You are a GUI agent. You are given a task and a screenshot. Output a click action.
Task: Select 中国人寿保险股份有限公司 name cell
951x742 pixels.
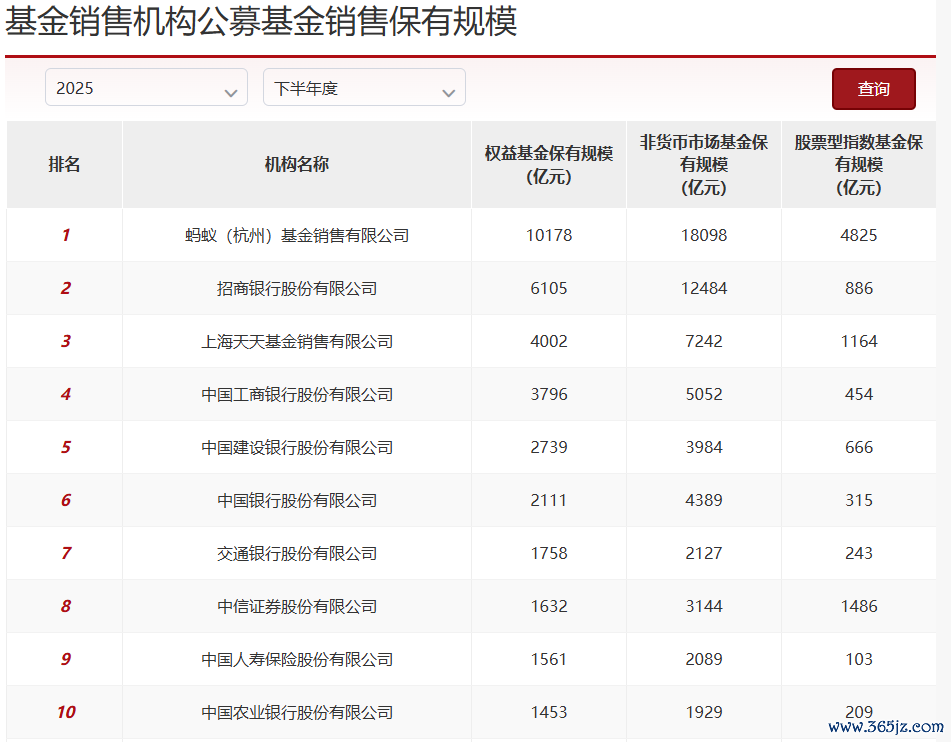(x=297, y=659)
